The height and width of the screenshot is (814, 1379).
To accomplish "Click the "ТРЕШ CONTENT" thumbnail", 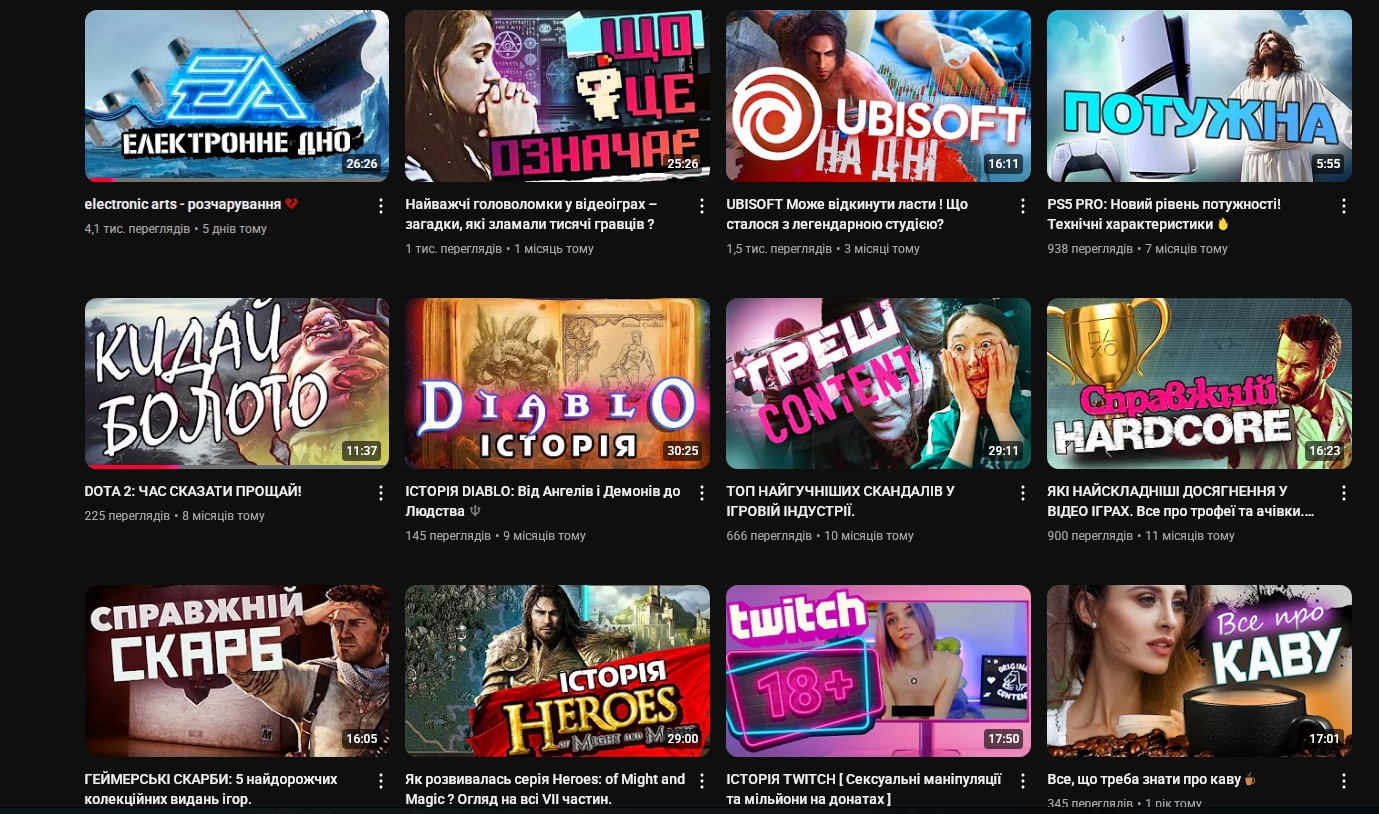I will pyautogui.click(x=879, y=383).
